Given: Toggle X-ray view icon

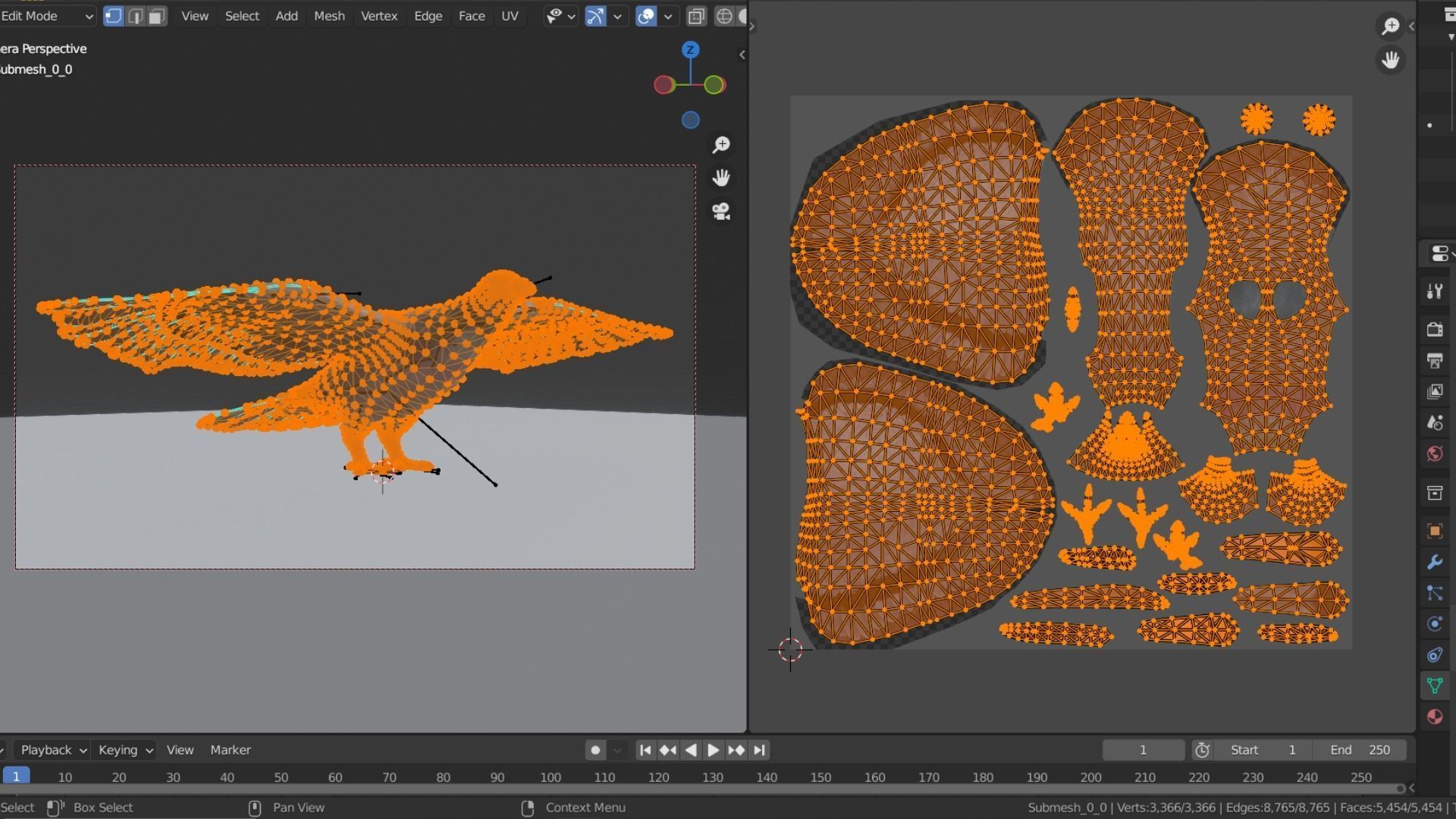Looking at the screenshot, I should coord(696,16).
